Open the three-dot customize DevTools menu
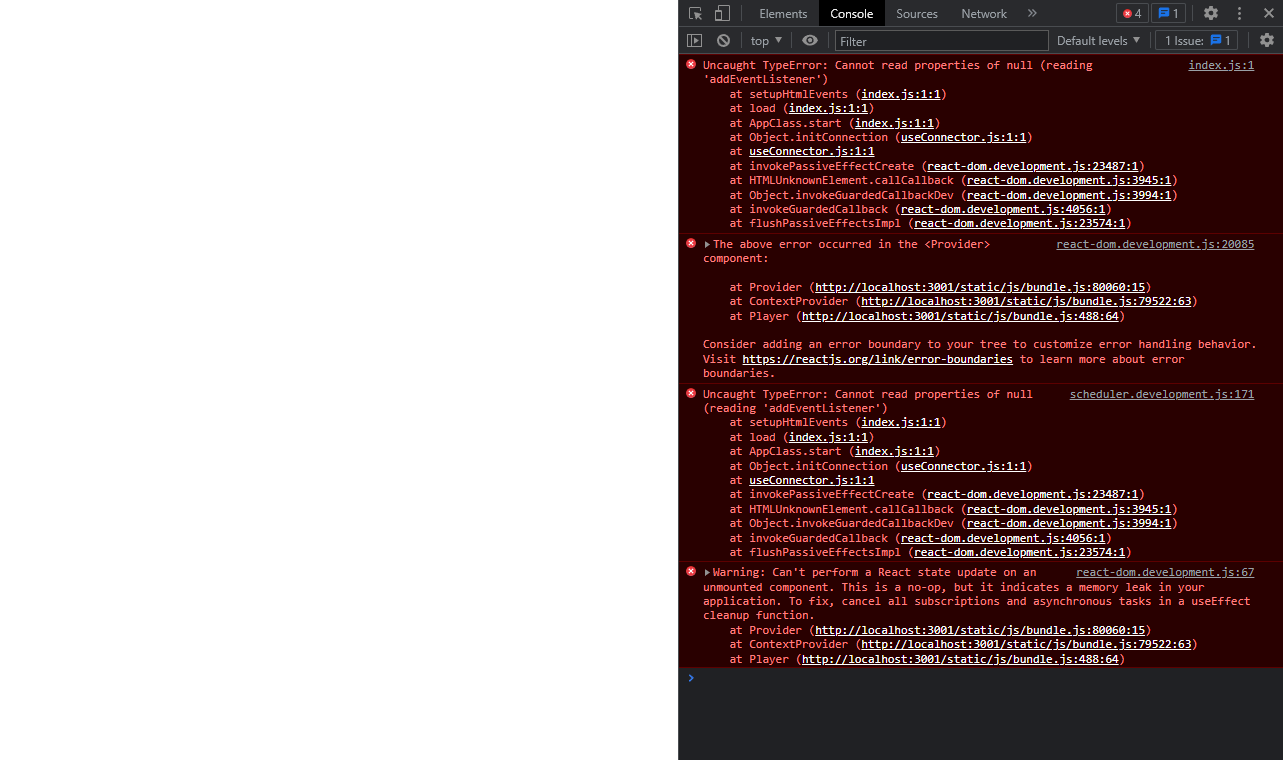1283x760 pixels. click(1239, 13)
